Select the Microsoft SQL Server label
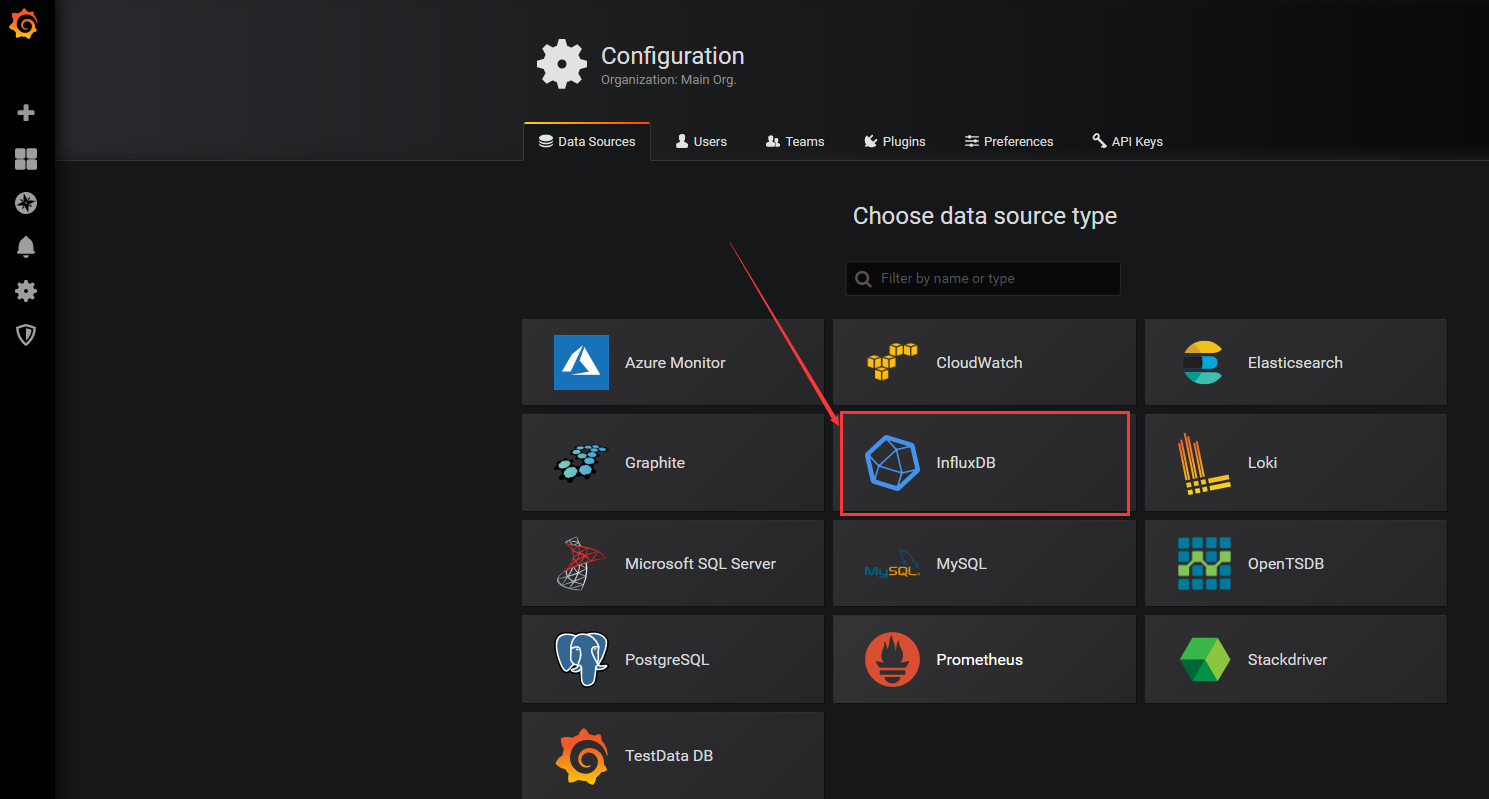The image size is (1489, 799). click(x=700, y=564)
